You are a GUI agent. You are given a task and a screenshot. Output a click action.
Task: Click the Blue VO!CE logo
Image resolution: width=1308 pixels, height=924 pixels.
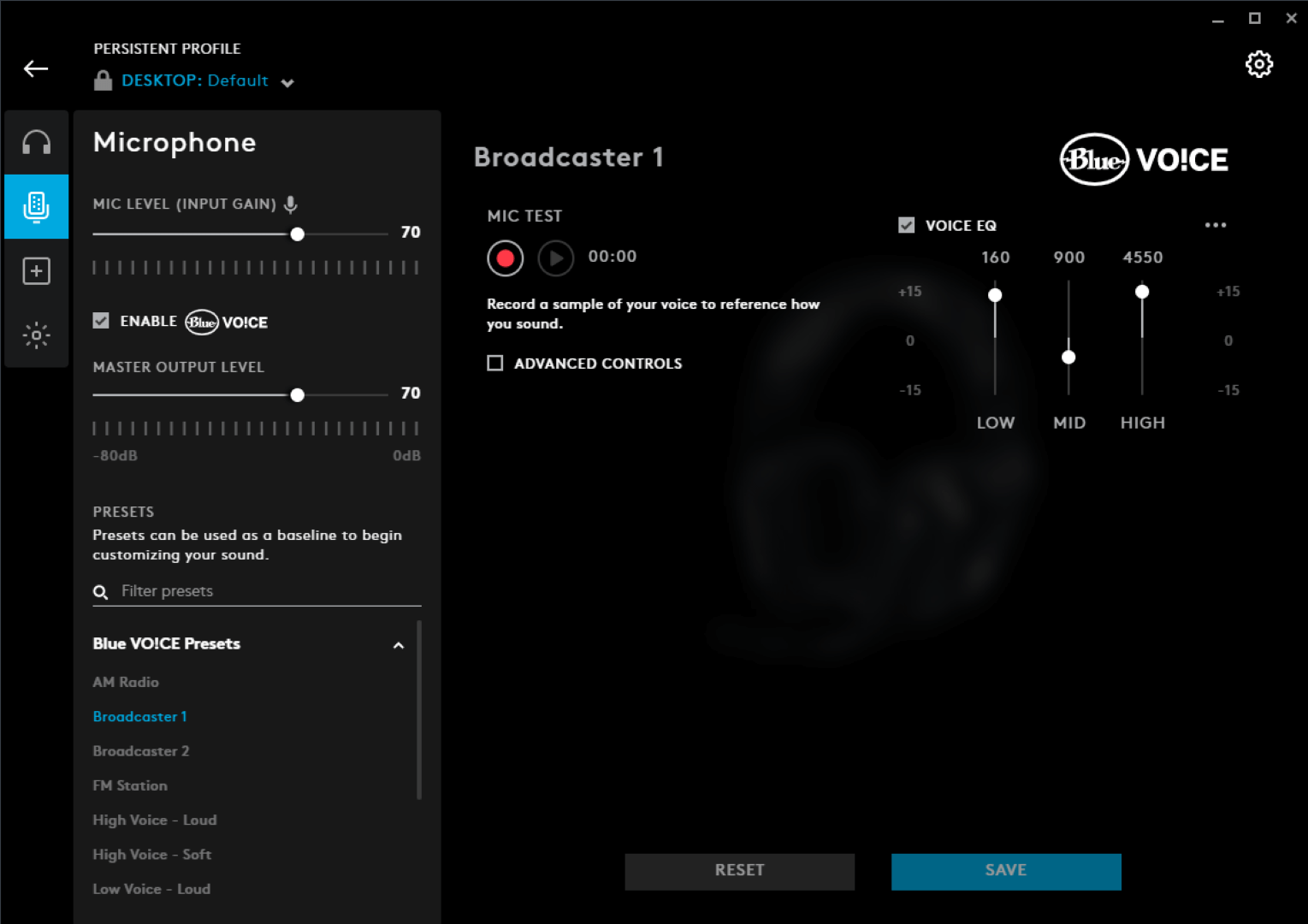point(1144,159)
